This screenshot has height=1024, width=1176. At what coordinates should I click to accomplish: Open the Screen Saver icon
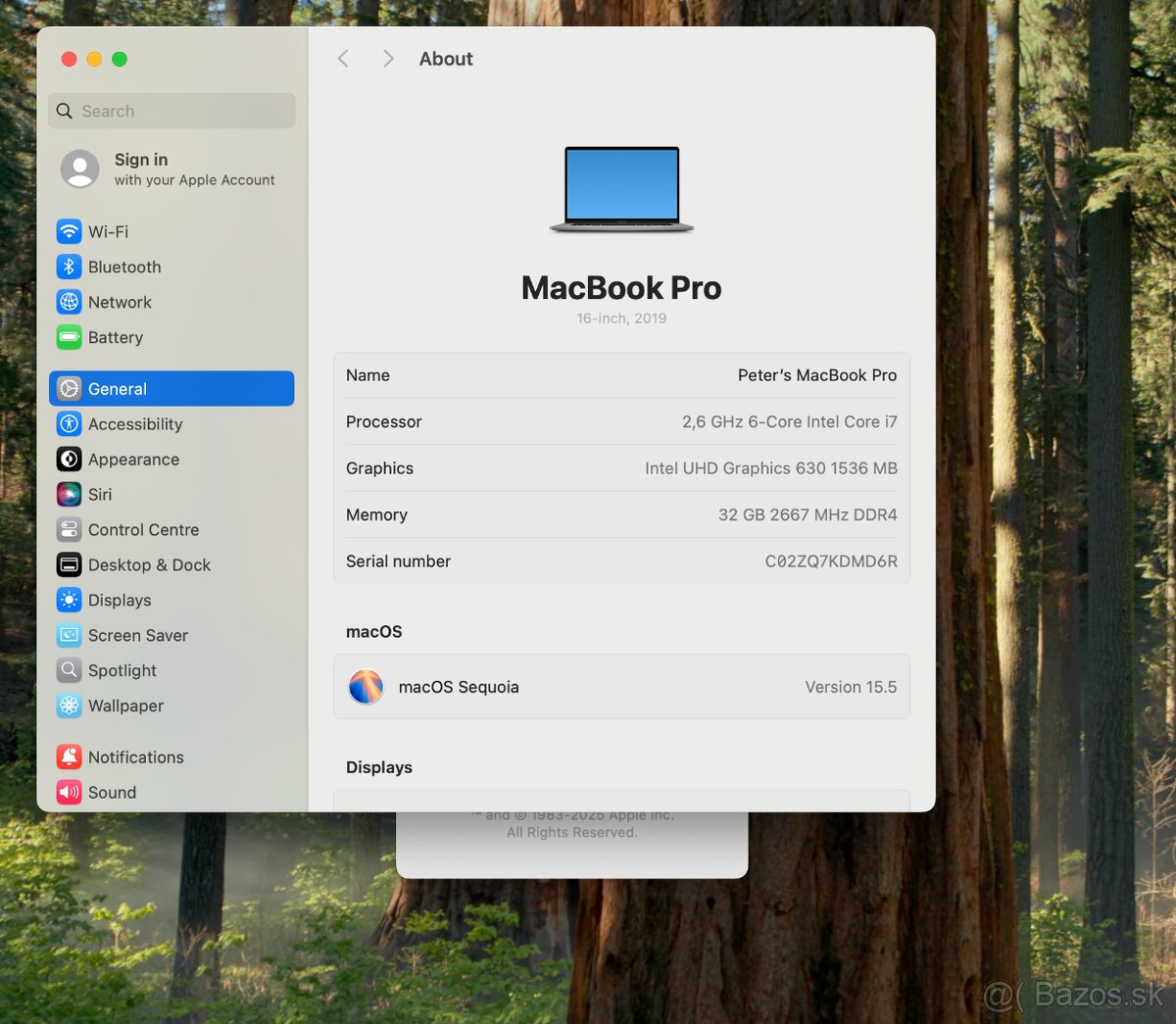pos(69,636)
